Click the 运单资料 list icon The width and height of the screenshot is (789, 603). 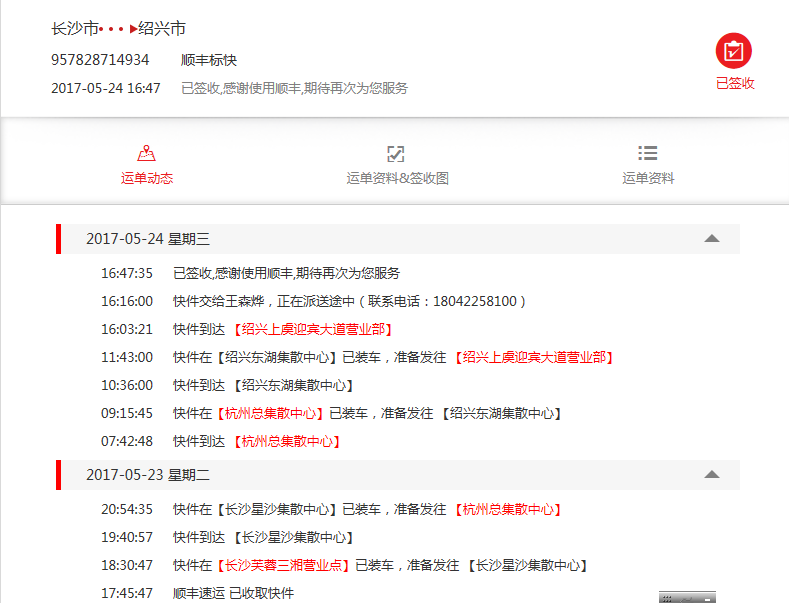[x=648, y=153]
